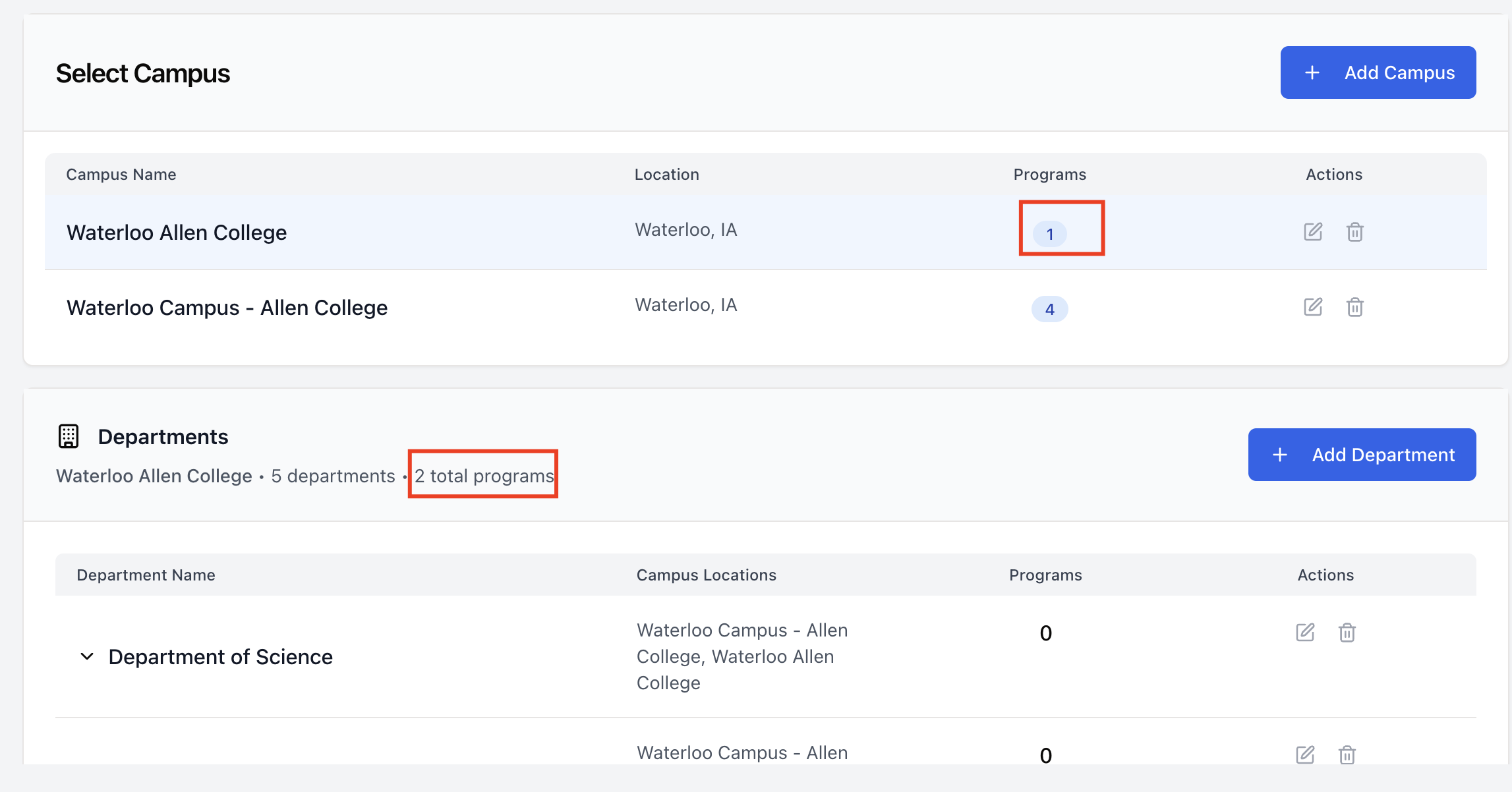Edit the Waterloo Allen College campus

[1312, 232]
